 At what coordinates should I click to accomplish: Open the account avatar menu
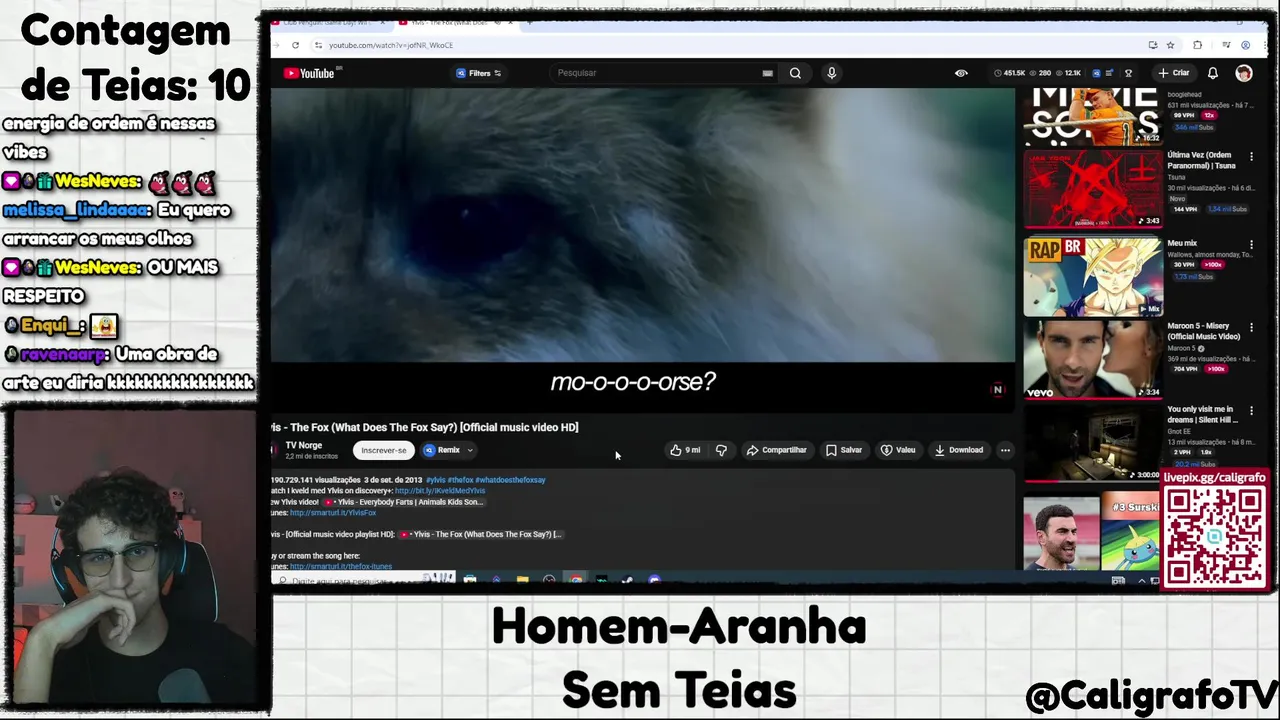(x=1244, y=73)
